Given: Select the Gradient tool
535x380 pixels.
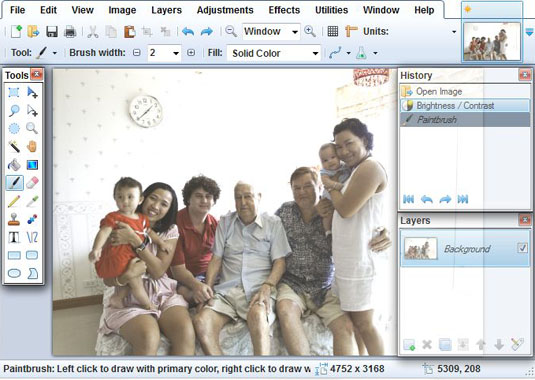Looking at the screenshot, I should pos(32,165).
